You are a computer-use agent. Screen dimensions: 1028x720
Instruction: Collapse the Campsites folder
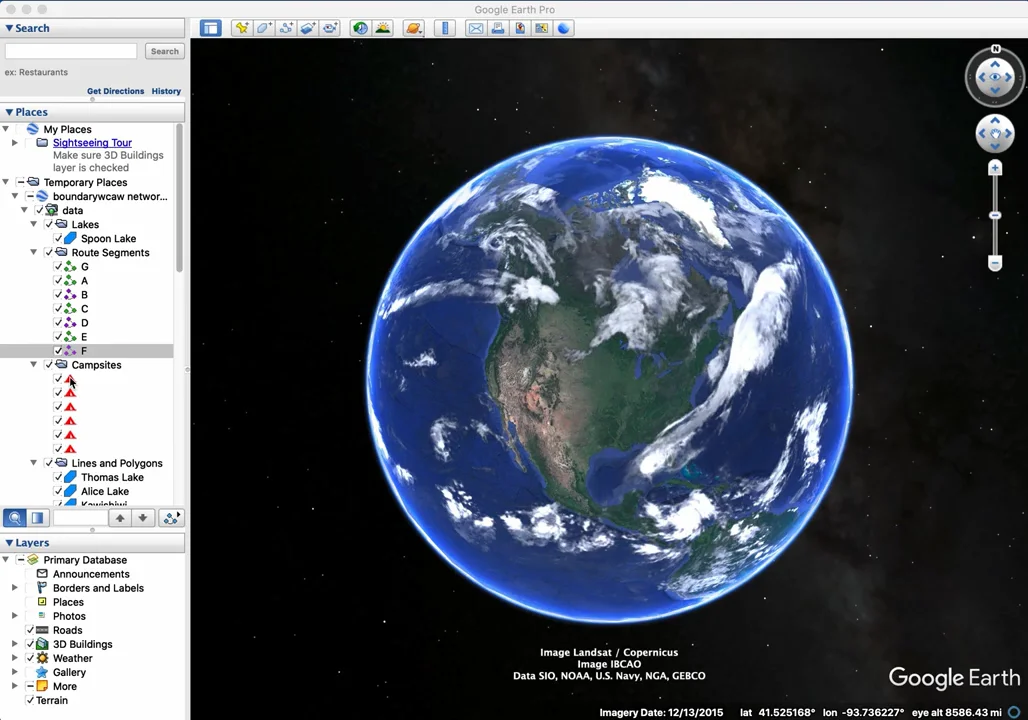[34, 365]
